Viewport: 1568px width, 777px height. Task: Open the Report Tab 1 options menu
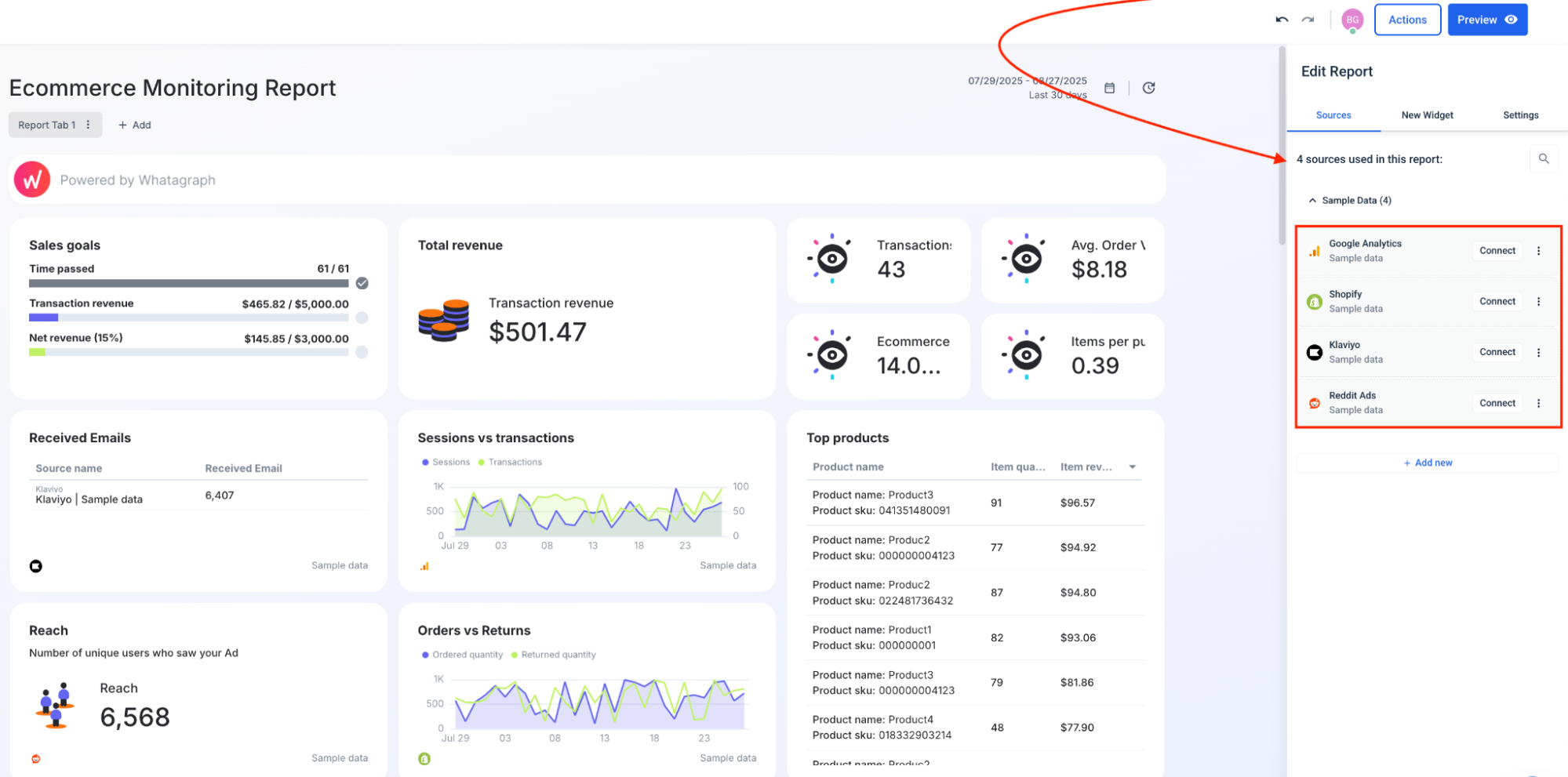pos(89,125)
